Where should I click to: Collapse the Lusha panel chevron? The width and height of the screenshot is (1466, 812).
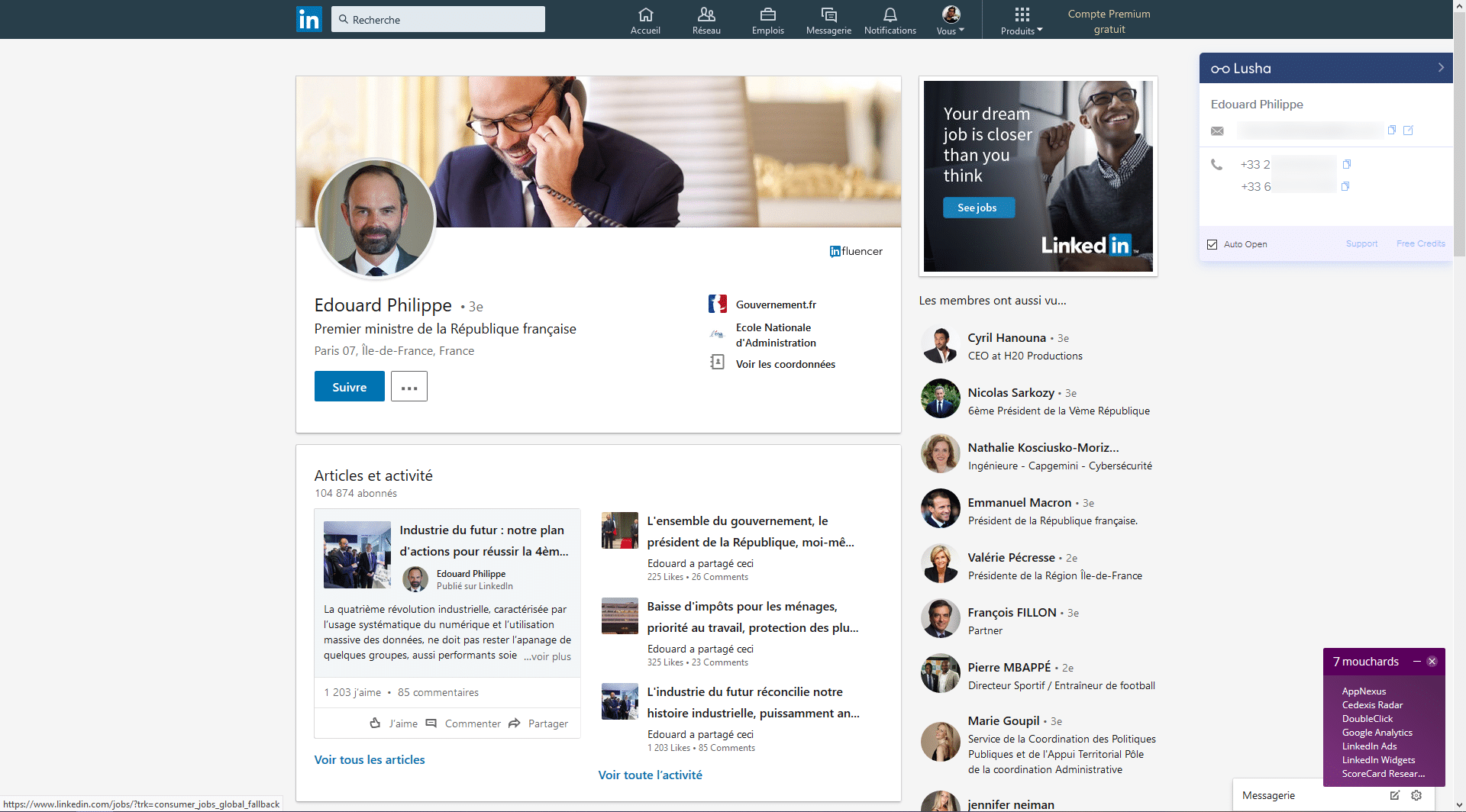click(x=1441, y=67)
